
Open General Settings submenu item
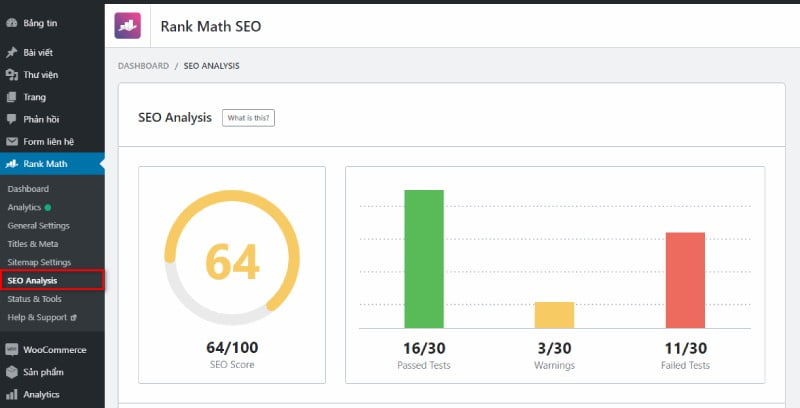[x=38, y=226]
